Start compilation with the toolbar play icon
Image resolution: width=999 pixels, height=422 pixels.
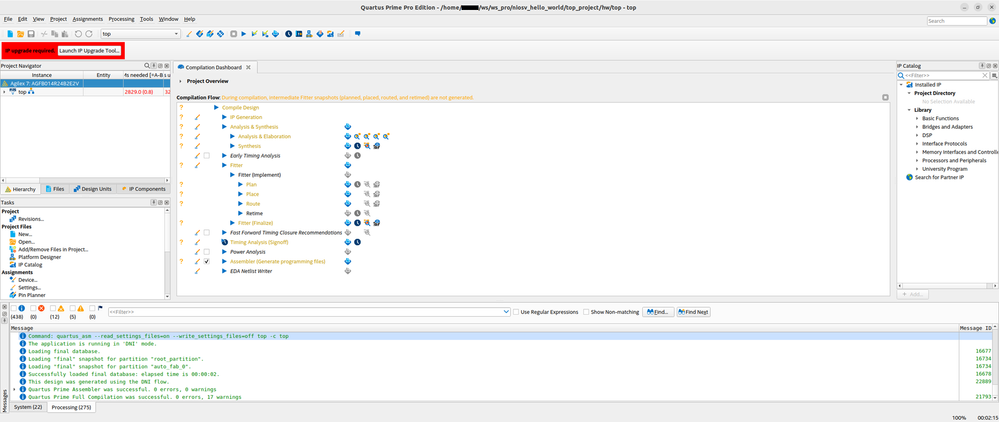(x=244, y=34)
